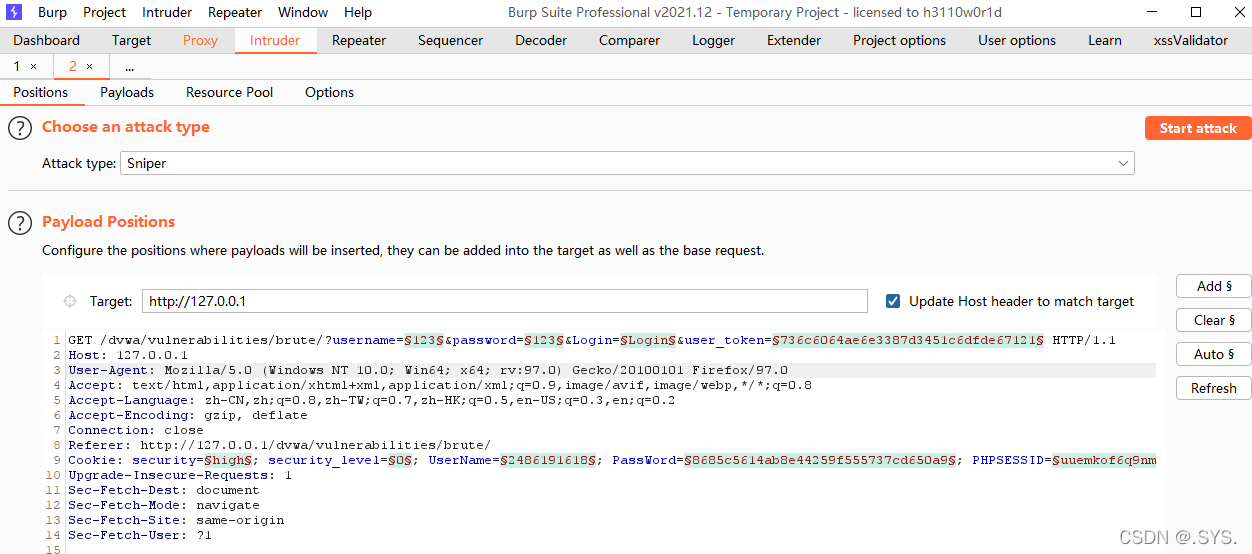Click the Host: 127.0.0.1 line
This screenshot has height=554, width=1252.
(128, 355)
